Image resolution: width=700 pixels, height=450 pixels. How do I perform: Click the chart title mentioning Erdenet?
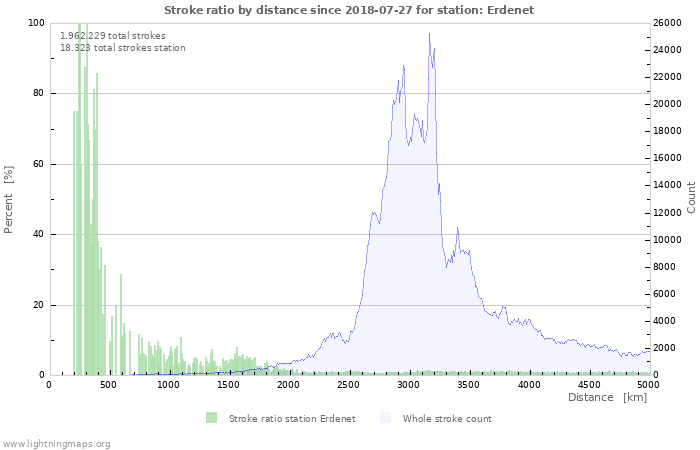349,10
